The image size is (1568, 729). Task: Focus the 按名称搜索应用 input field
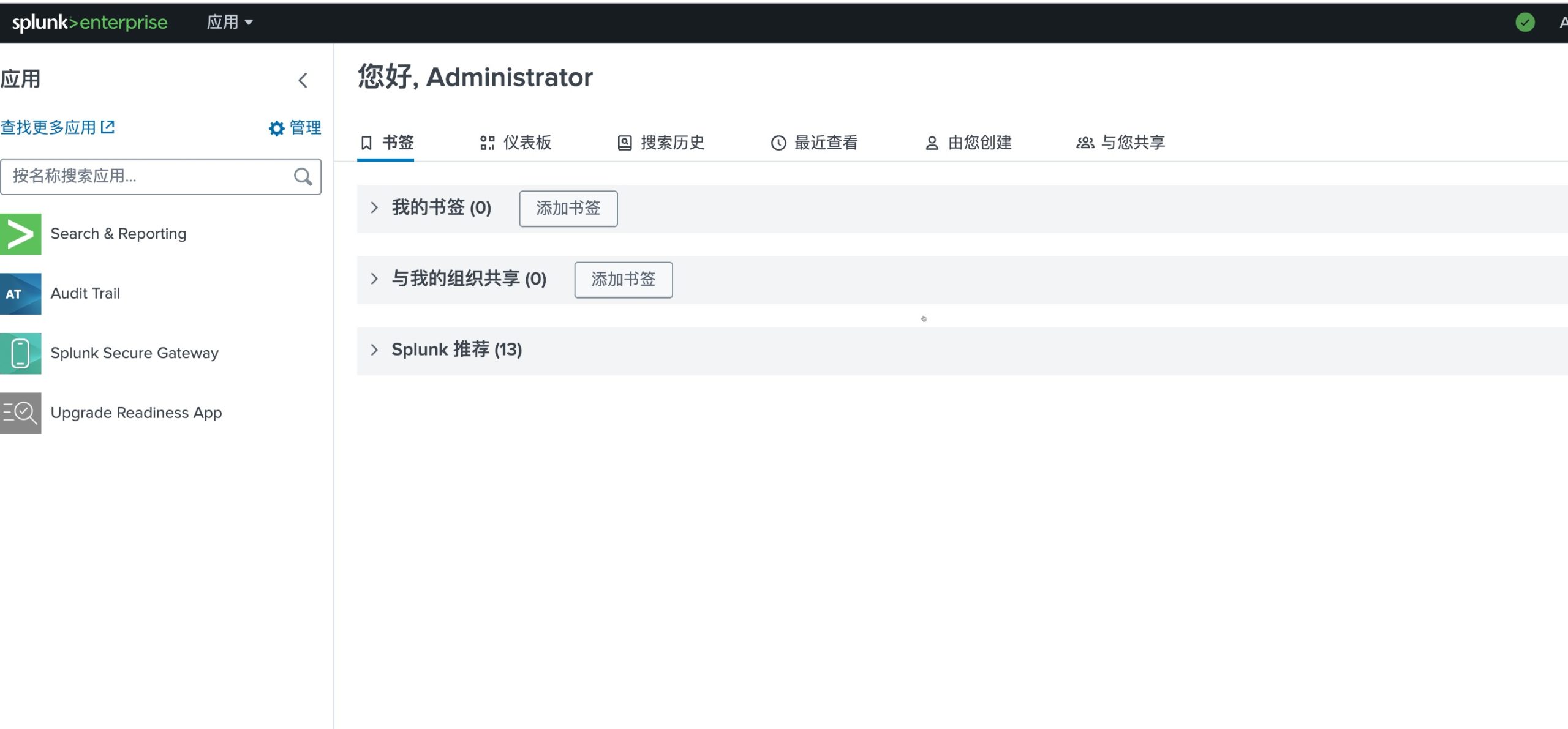tap(161, 177)
